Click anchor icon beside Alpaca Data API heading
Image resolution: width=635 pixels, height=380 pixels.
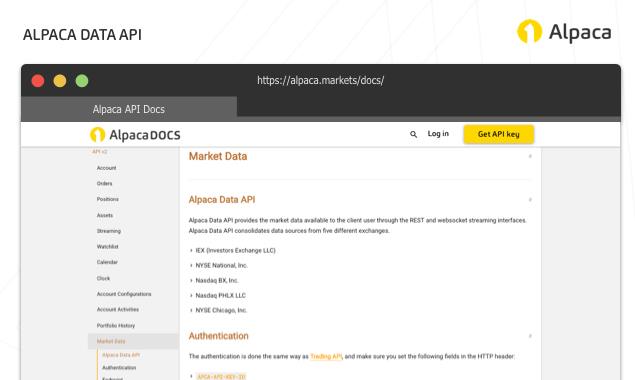pyautogui.click(x=530, y=200)
